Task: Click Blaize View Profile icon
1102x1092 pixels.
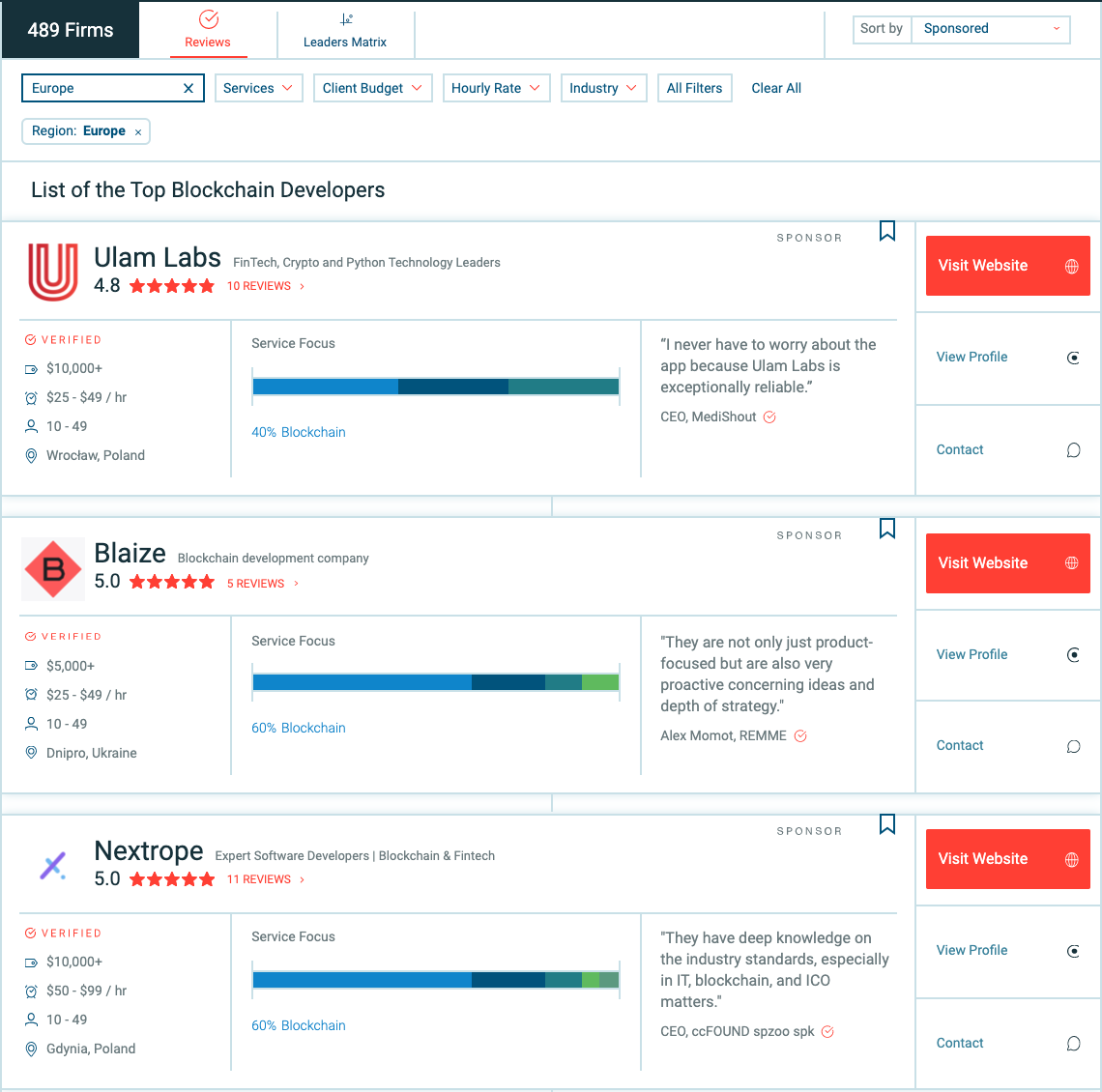Action: point(1073,655)
